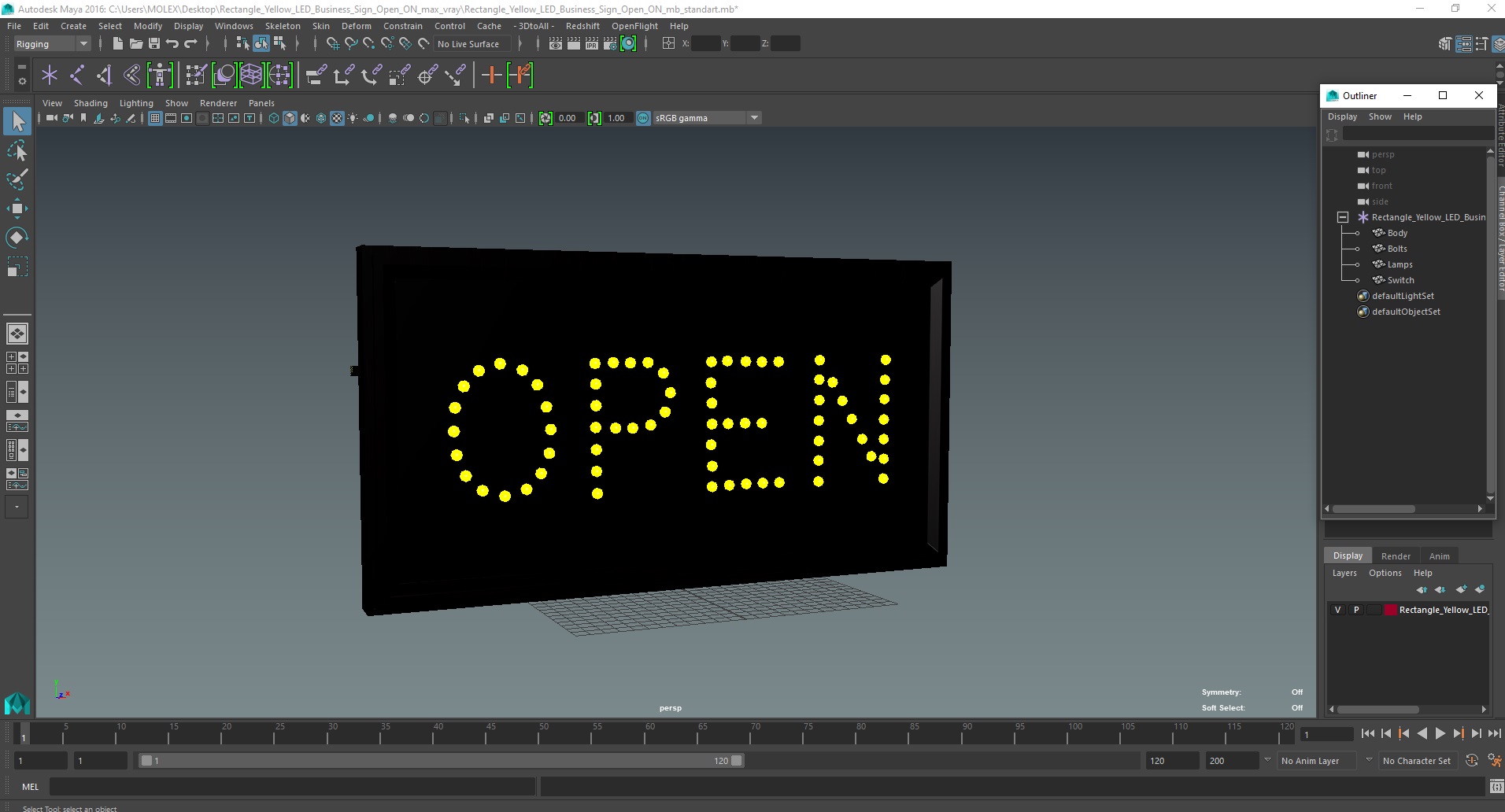The height and width of the screenshot is (812, 1505).
Task: Open the Render Current Frame icon
Action: tap(573, 44)
